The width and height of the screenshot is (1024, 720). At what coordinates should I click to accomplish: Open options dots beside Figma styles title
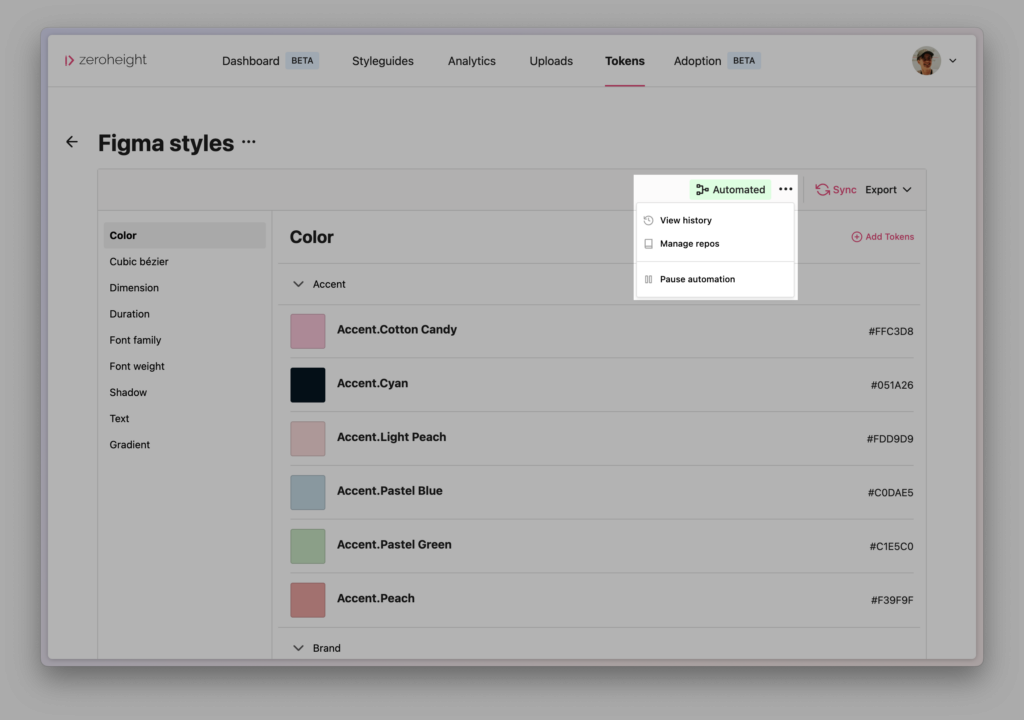[249, 142]
